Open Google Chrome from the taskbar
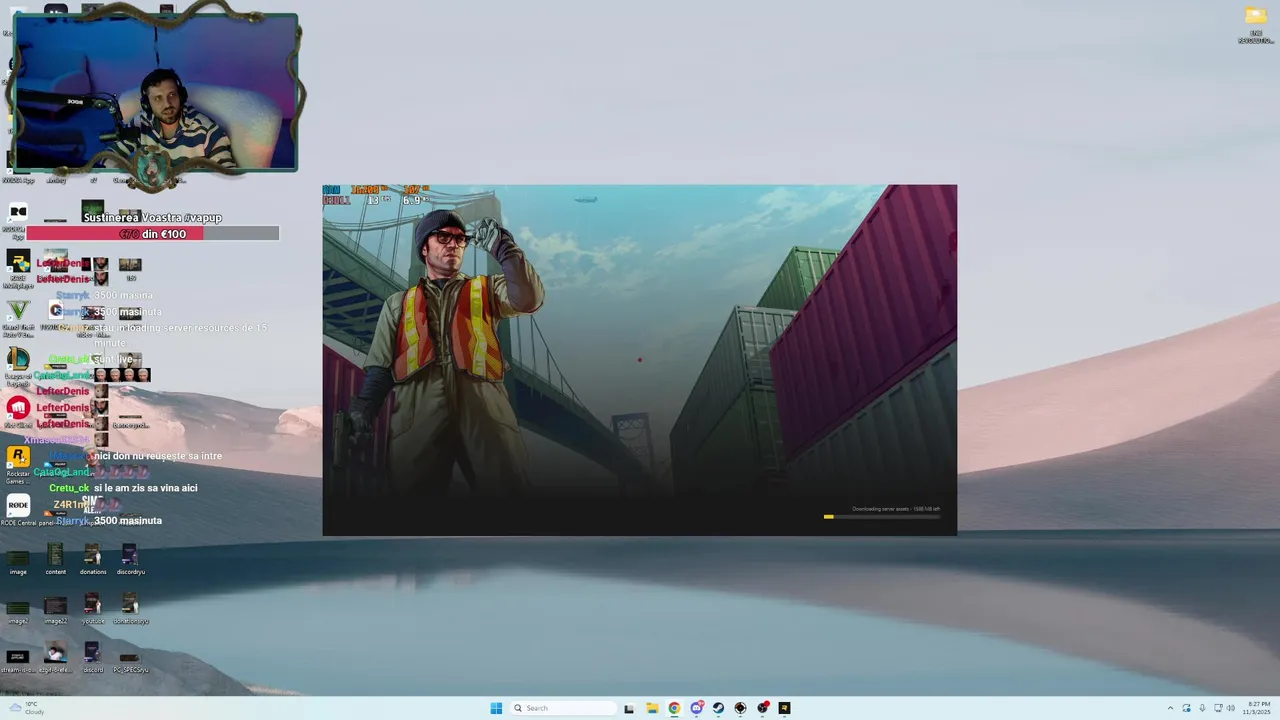The height and width of the screenshot is (720, 1280). point(674,708)
